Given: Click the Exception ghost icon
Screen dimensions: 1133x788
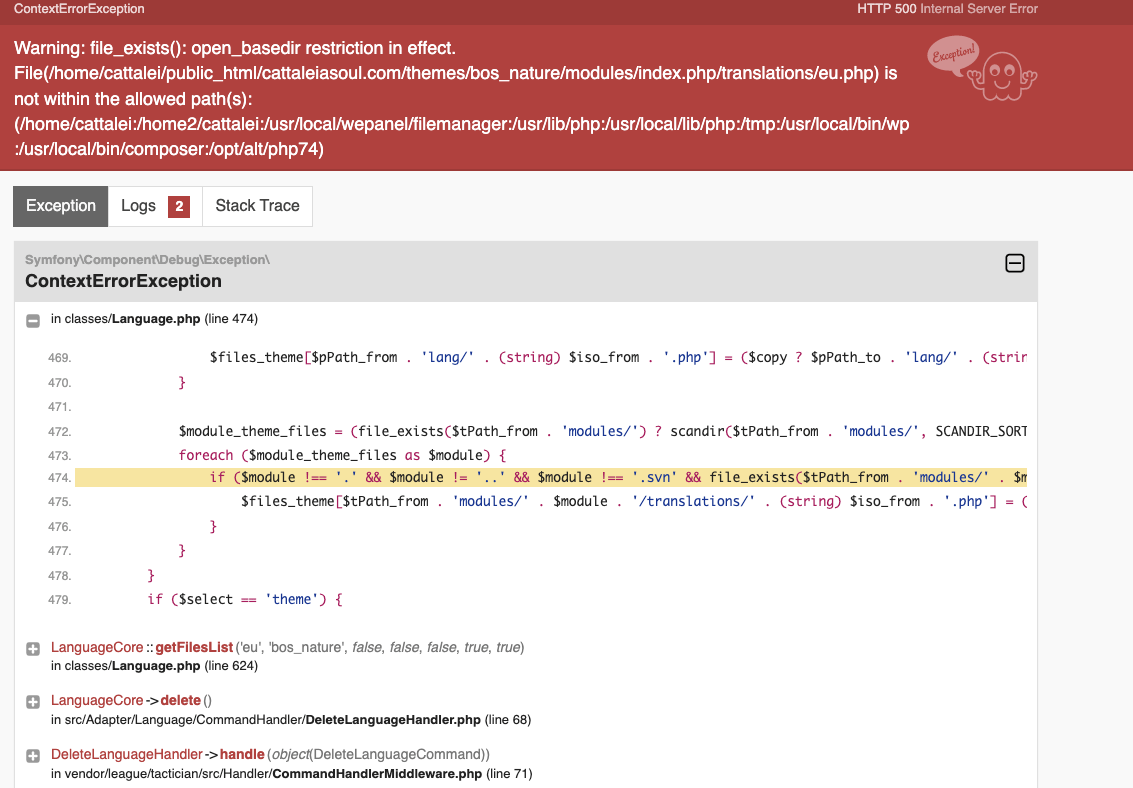Looking at the screenshot, I should (x=982, y=69).
